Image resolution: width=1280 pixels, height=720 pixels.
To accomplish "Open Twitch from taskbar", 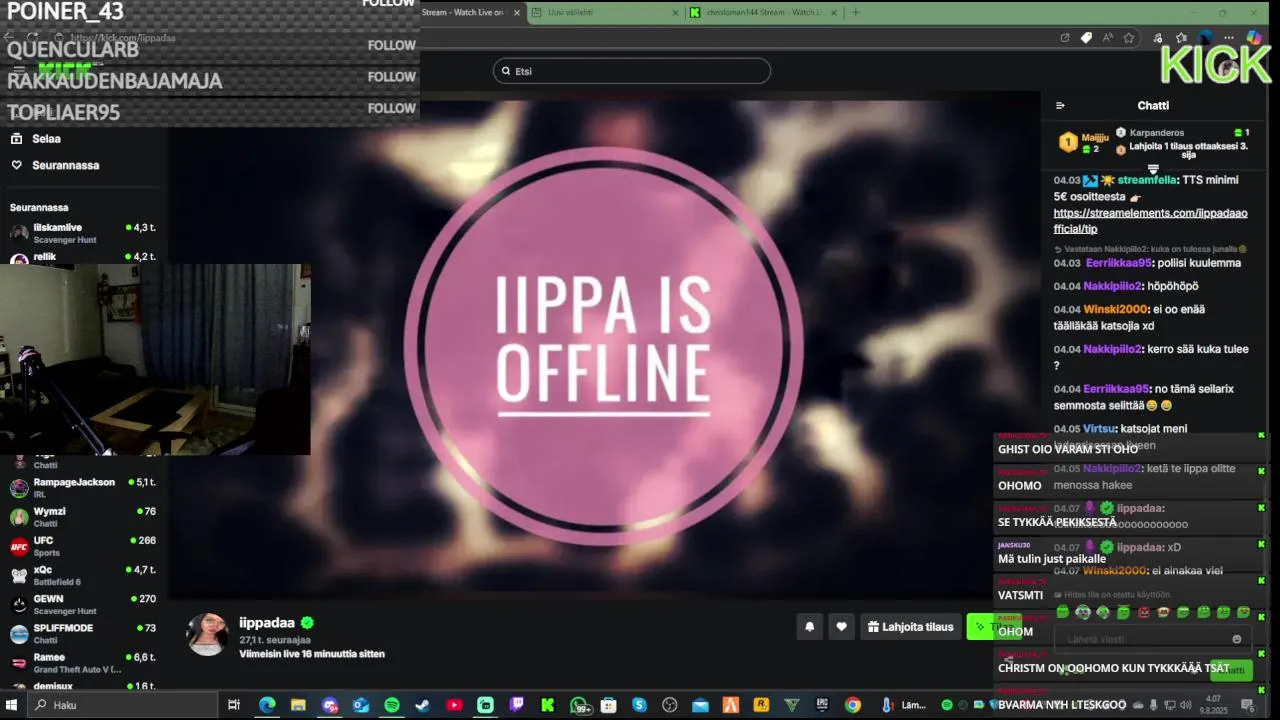I will (x=517, y=705).
